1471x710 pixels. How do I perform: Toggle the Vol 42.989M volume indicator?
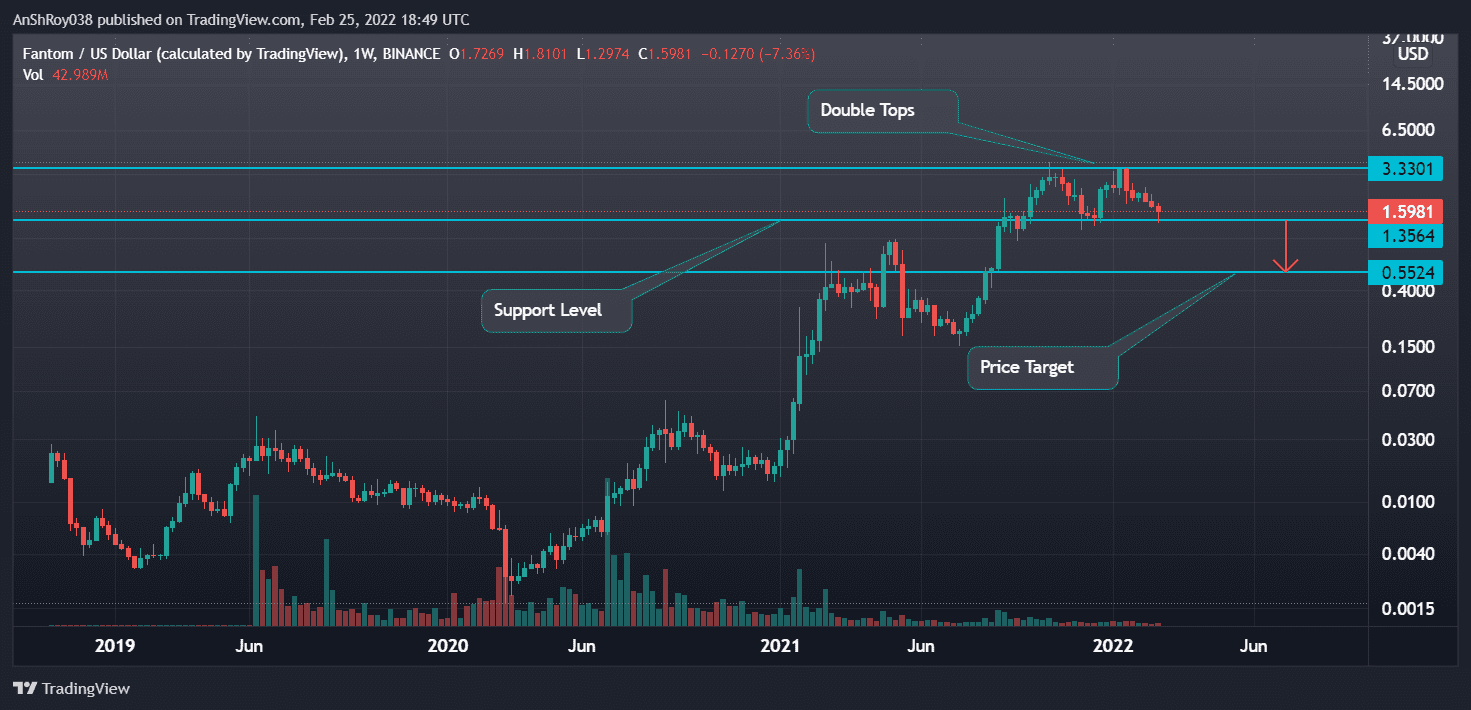click(65, 74)
